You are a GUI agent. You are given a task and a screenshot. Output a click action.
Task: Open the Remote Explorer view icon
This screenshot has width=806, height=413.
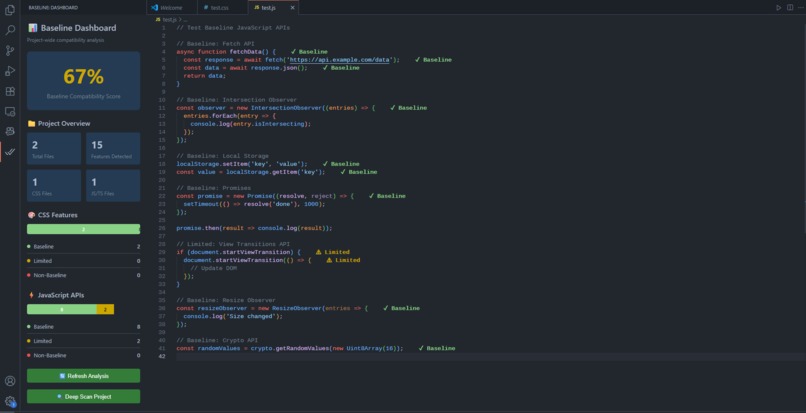point(10,112)
